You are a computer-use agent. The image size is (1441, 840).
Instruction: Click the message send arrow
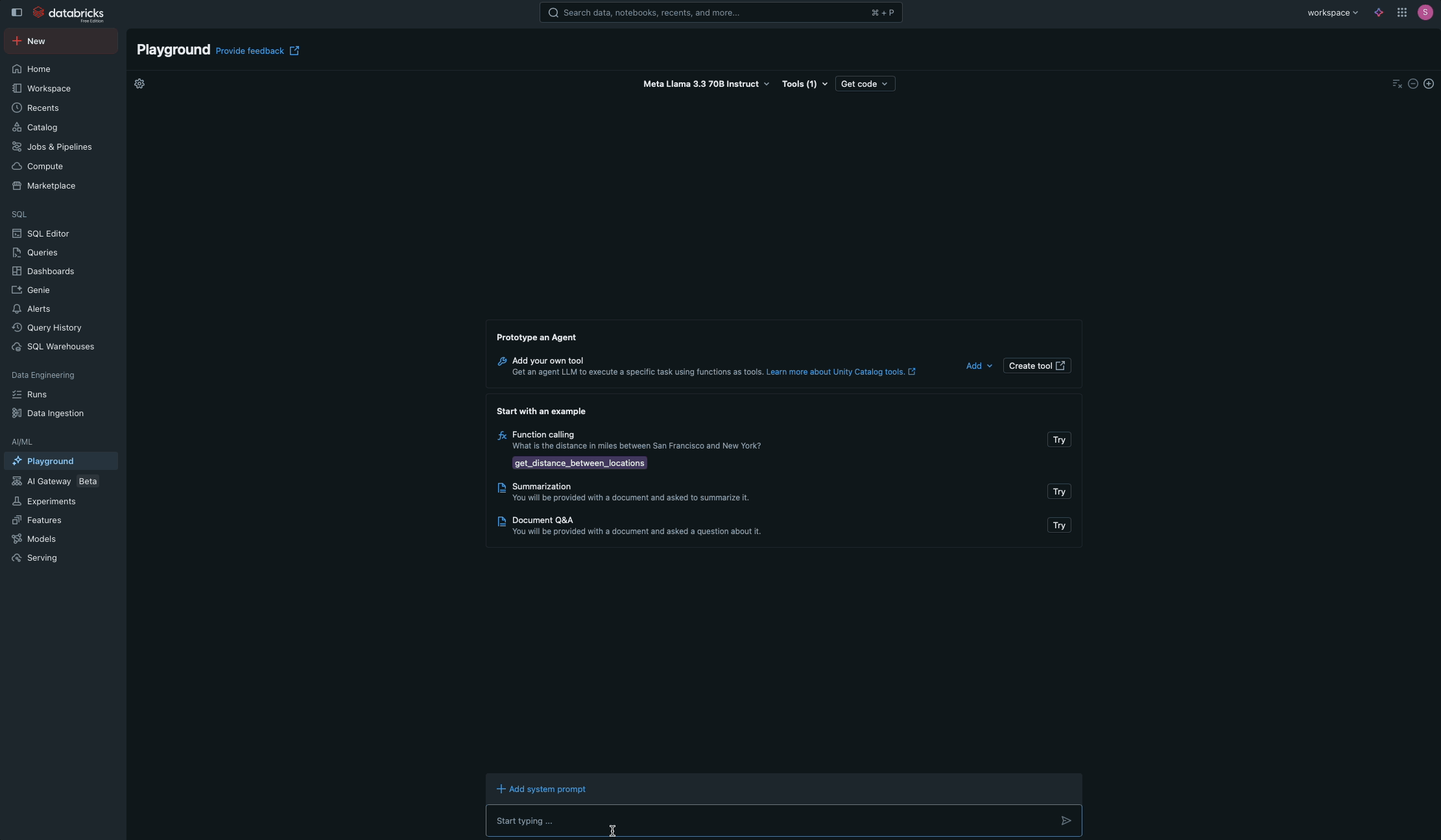point(1066,821)
